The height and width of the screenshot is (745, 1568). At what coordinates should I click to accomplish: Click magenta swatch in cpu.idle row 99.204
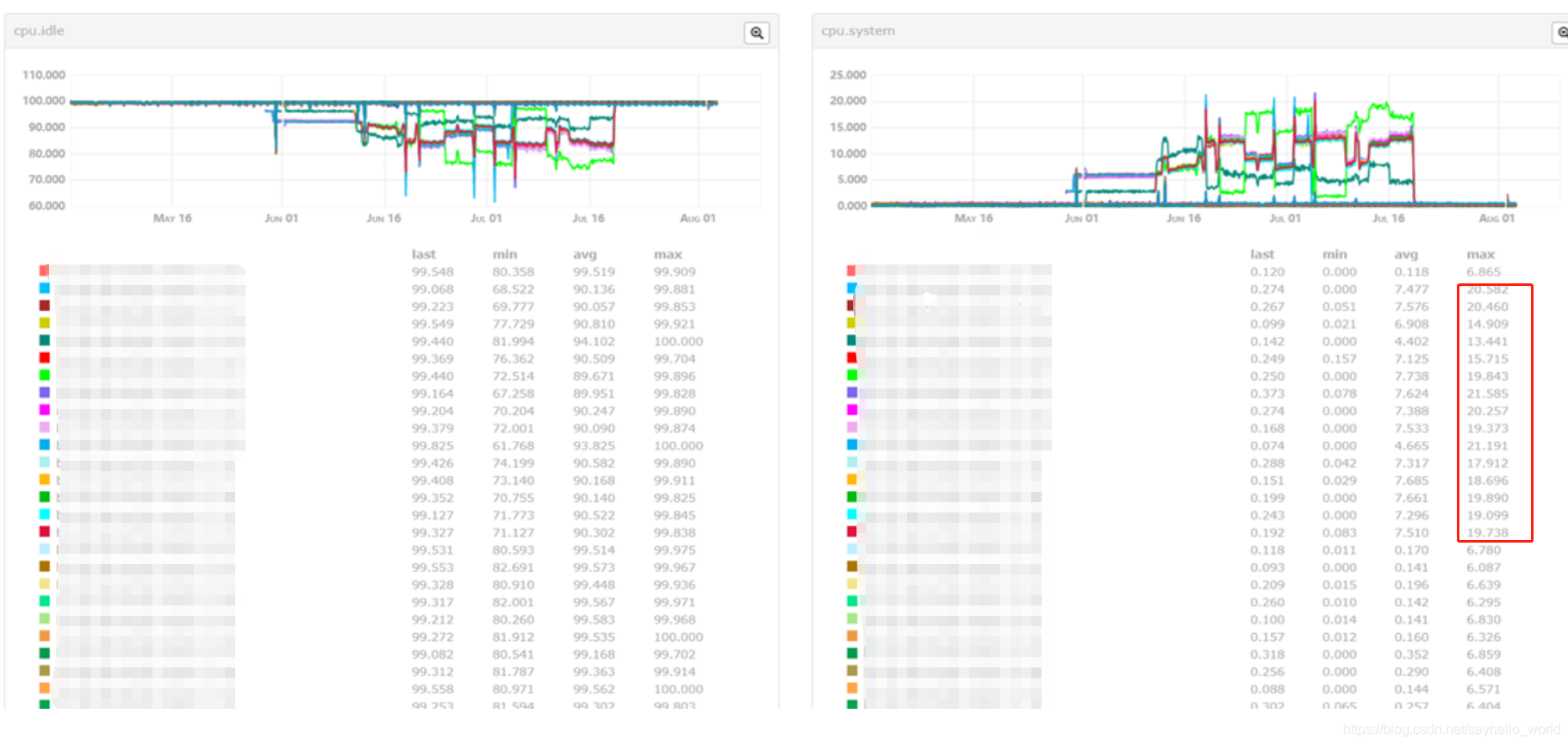coord(44,410)
